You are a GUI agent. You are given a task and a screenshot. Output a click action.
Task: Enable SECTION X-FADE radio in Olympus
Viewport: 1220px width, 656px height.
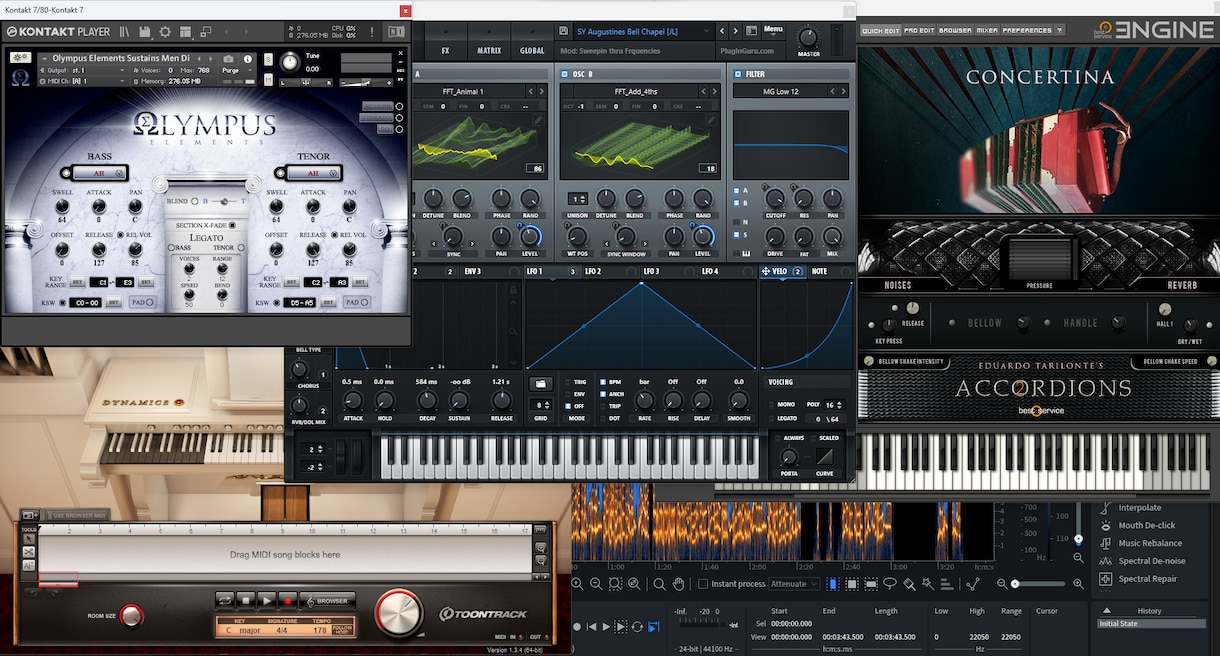point(234,226)
